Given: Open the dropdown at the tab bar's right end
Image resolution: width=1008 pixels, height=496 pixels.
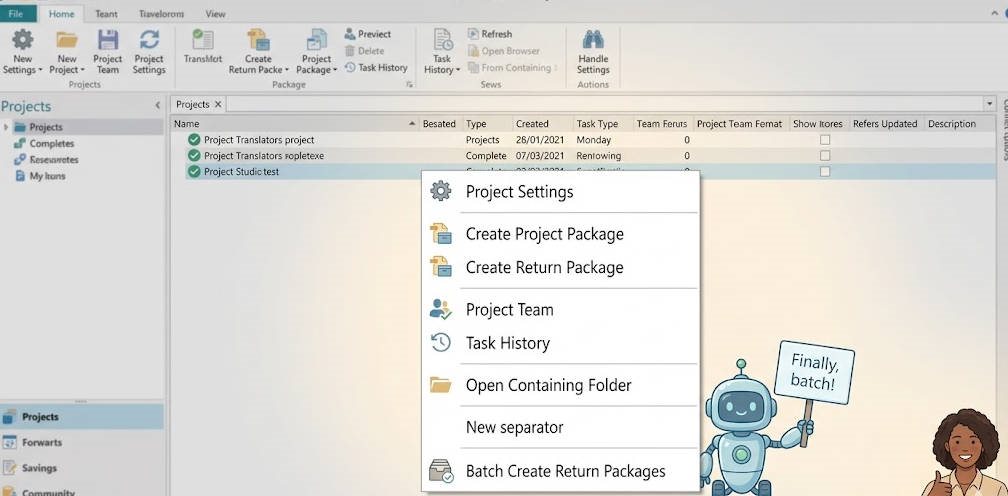Looking at the screenshot, I should 989,103.
